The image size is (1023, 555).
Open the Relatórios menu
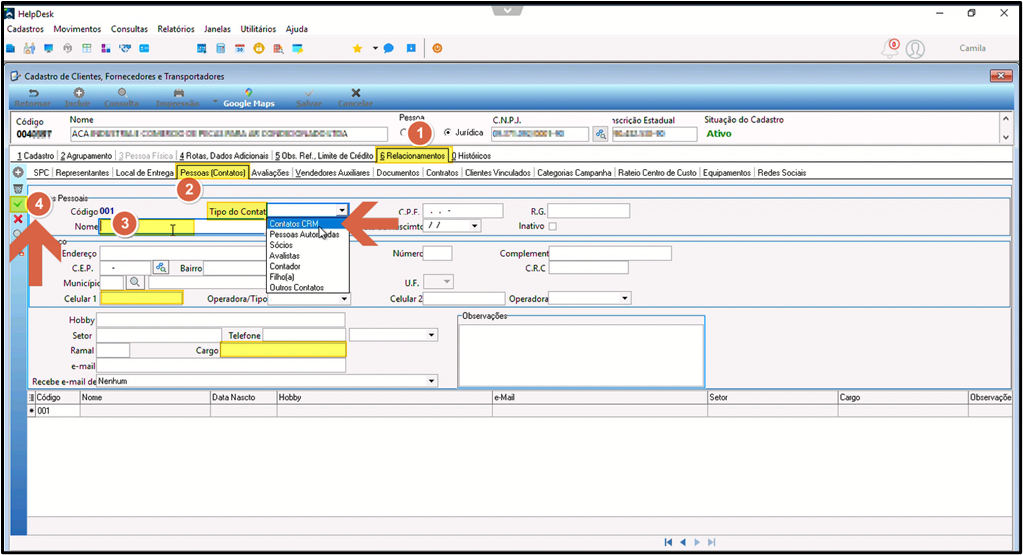(176, 29)
